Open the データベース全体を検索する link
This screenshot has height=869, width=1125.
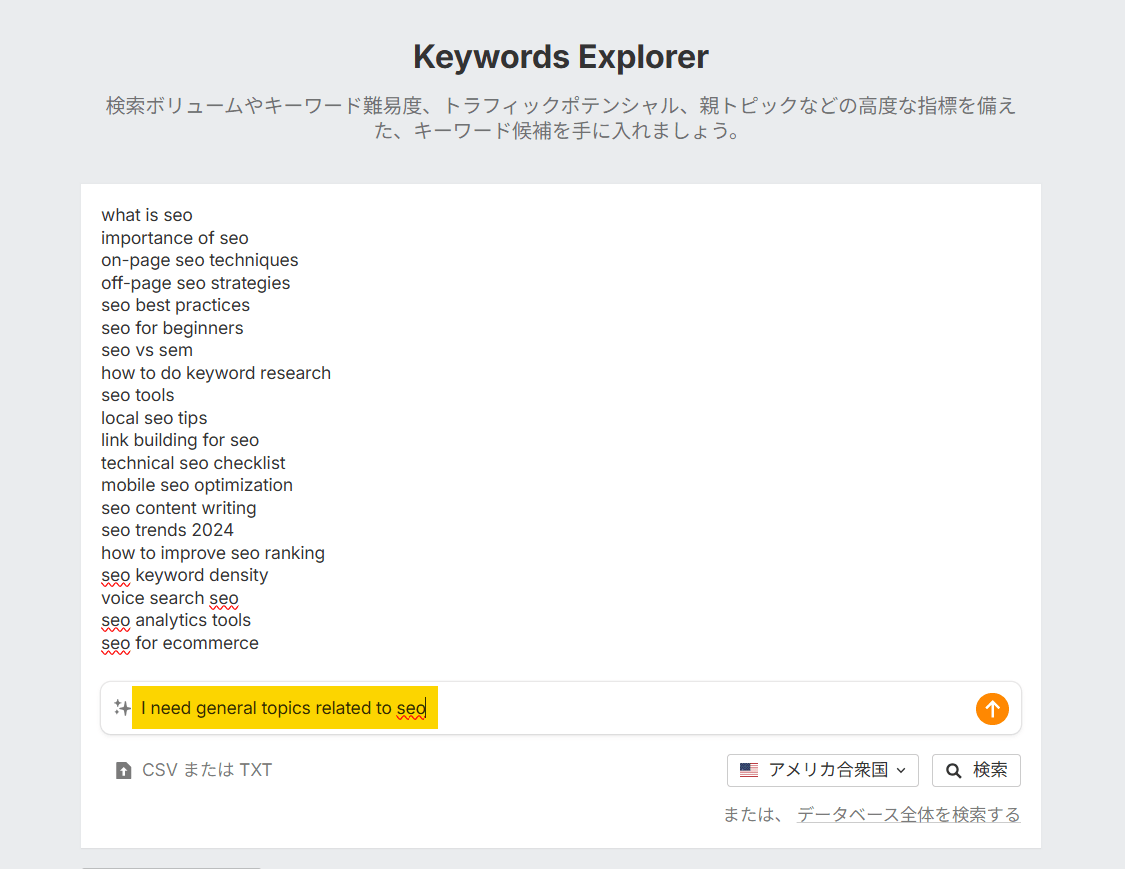coord(907,815)
